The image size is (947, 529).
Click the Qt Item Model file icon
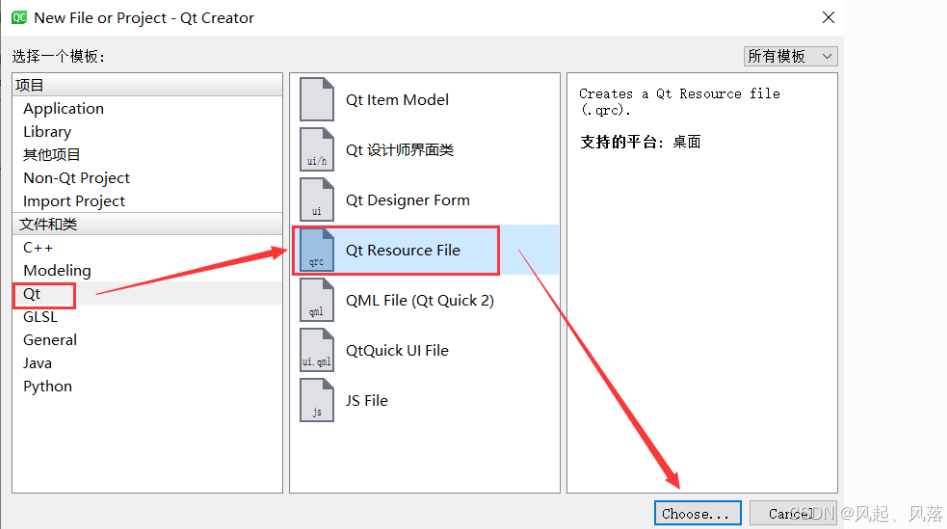(x=316, y=100)
